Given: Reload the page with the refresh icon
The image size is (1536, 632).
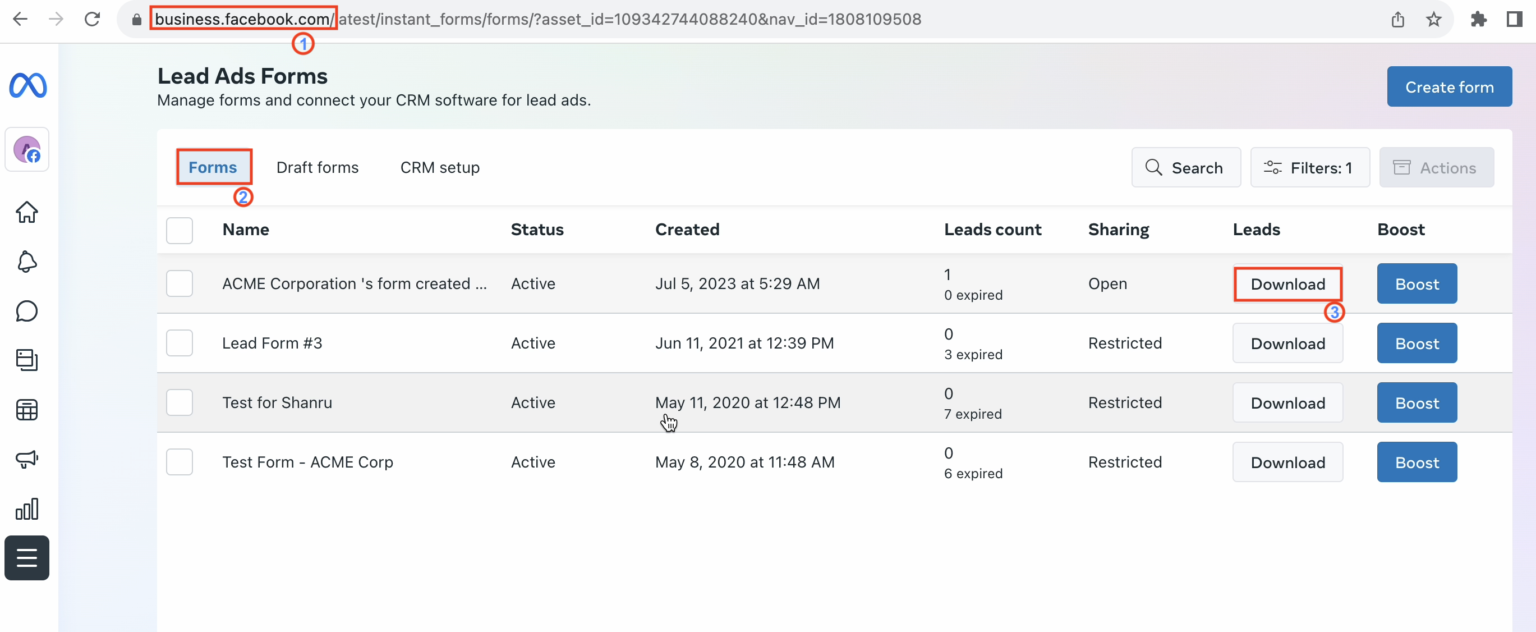Looking at the screenshot, I should 92,19.
